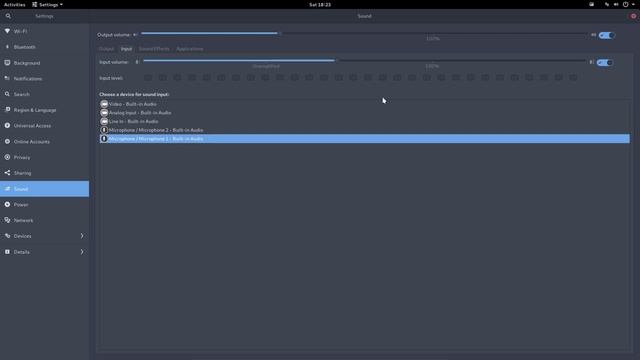
Task: Click the clock in the top bar
Action: point(320,4)
